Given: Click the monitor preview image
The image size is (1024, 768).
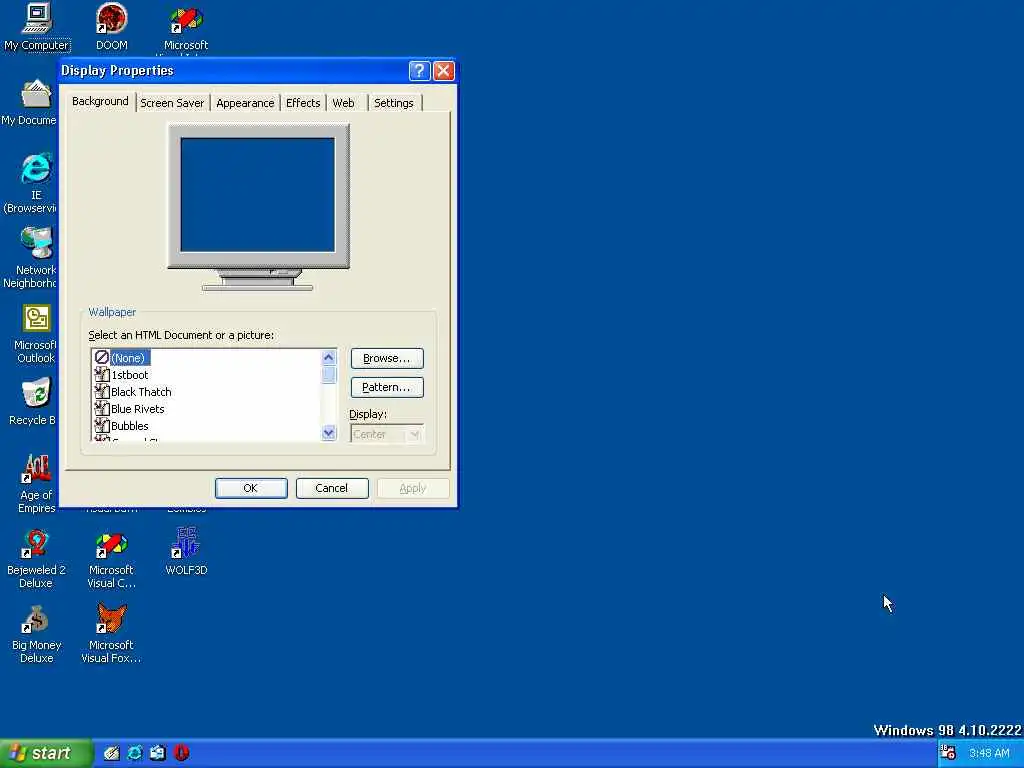Looking at the screenshot, I should [x=258, y=207].
